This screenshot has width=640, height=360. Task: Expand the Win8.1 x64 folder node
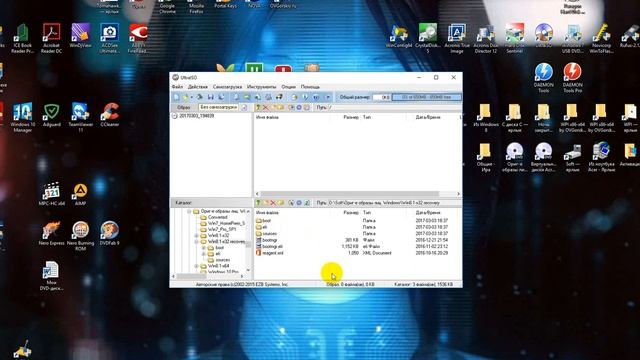196,266
